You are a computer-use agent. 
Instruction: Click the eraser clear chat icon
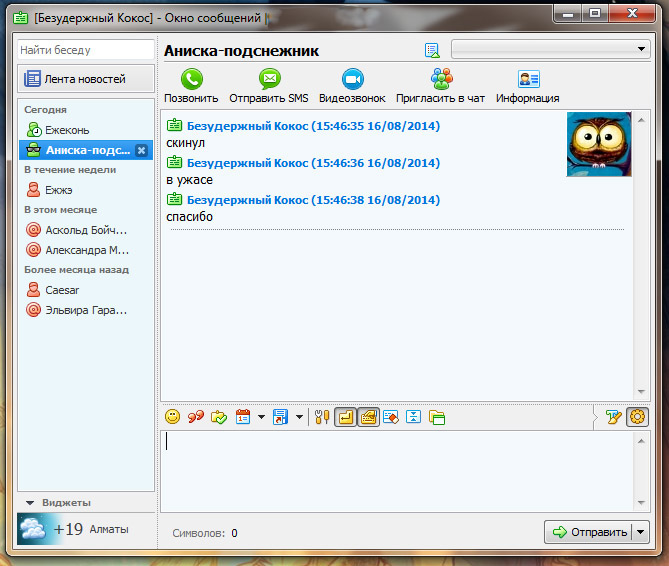pyautogui.click(x=391, y=417)
